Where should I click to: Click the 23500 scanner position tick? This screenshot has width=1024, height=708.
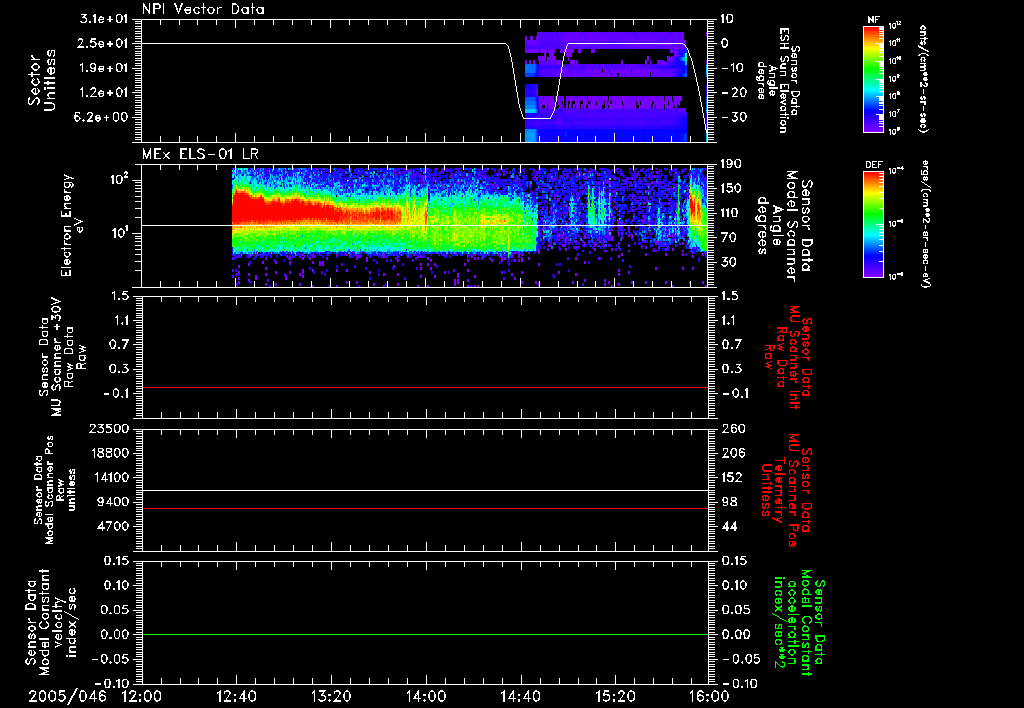click(109, 429)
